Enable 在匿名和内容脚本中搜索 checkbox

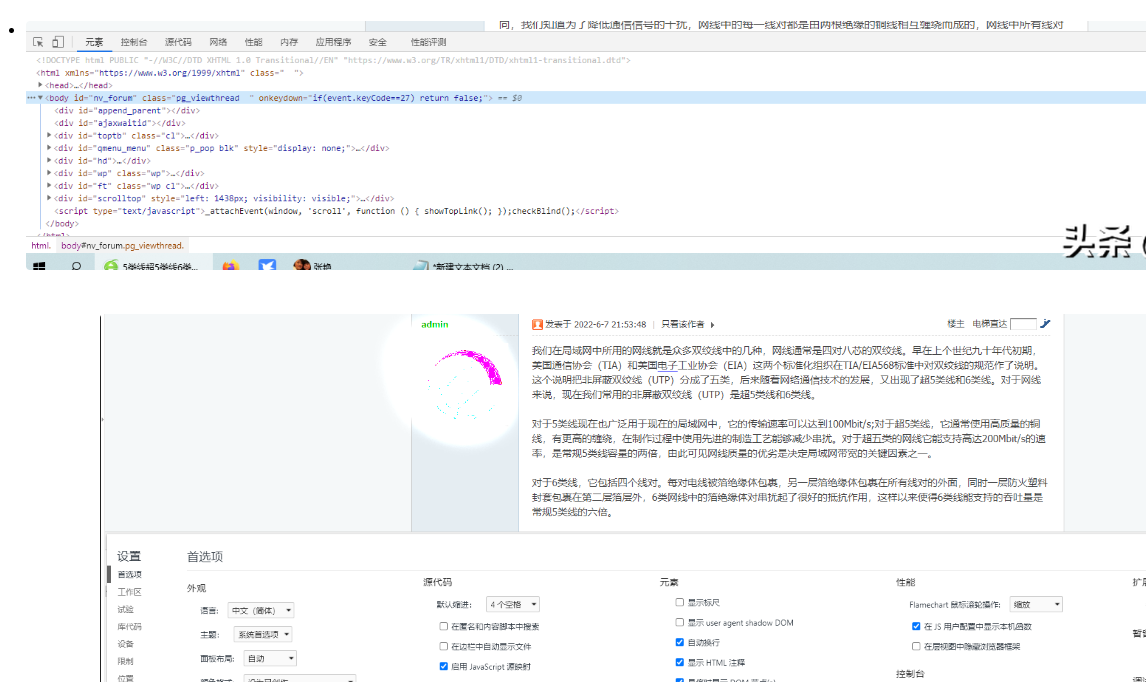tap(444, 626)
